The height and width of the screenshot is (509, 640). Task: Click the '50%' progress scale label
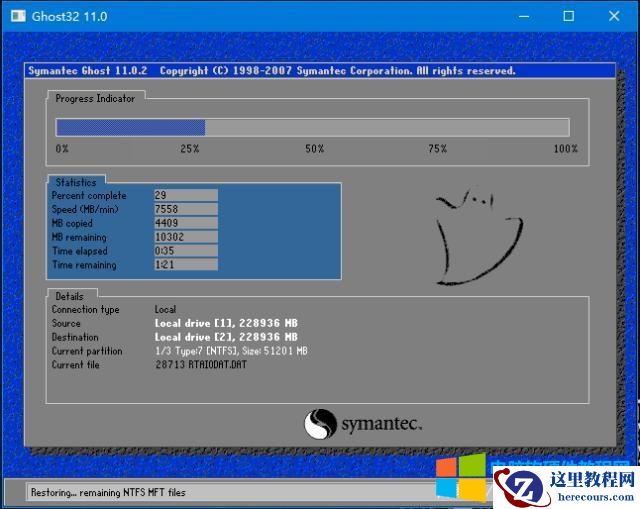pos(315,149)
